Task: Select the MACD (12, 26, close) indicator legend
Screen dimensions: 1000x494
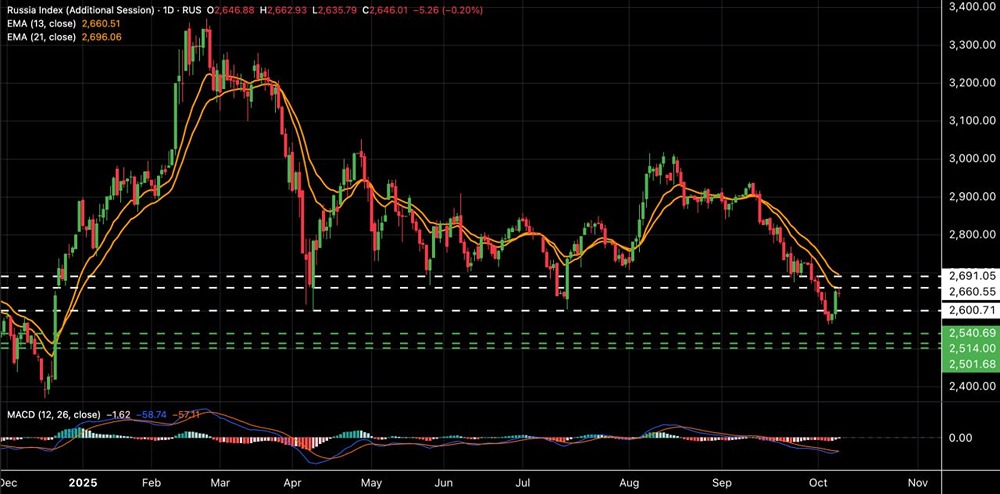Action: coord(54,415)
